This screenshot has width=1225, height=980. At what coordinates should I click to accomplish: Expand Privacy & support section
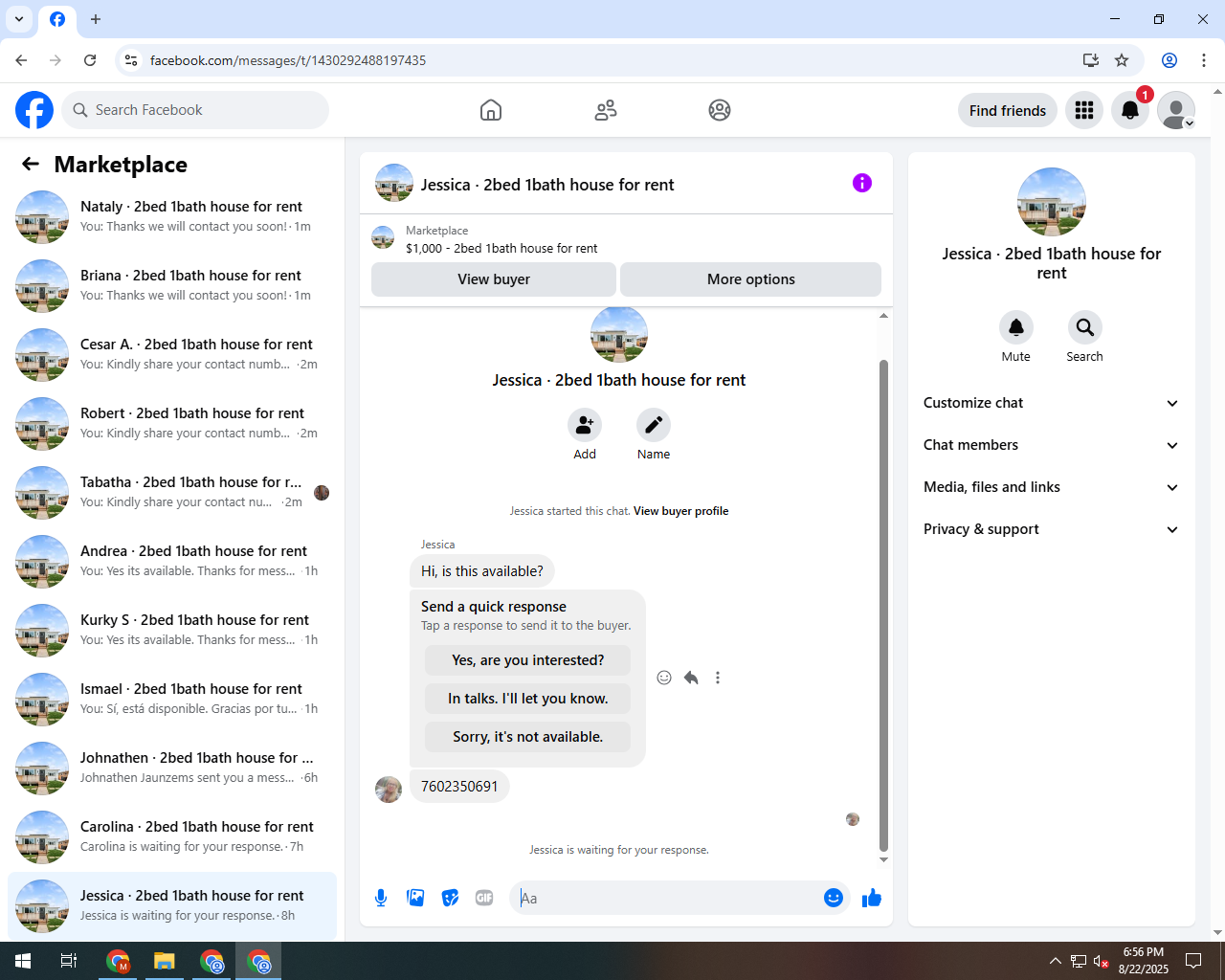coord(1051,529)
